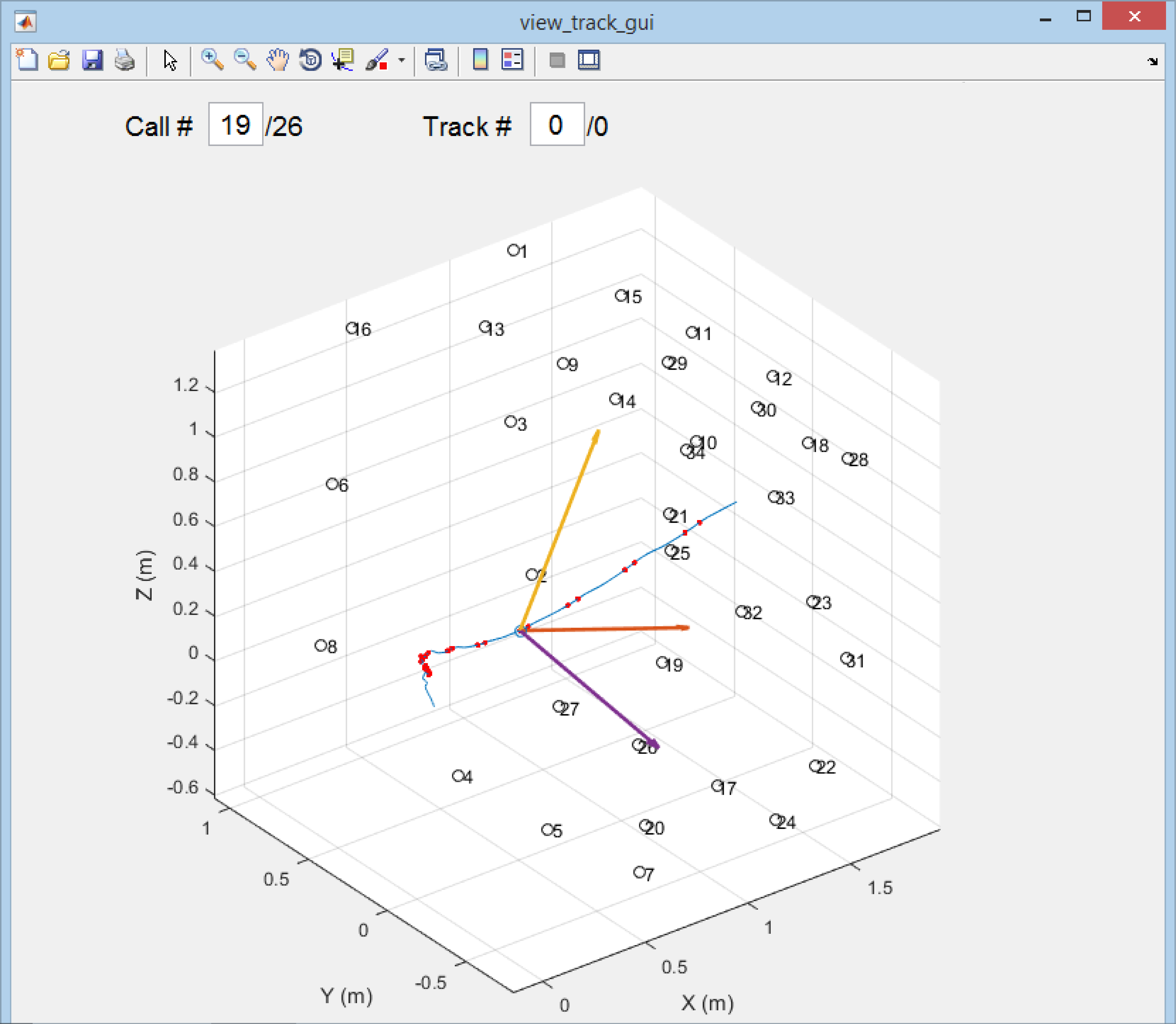Screen dimensions: 1176x1024
Task: Click microphone marker labeled 22
Action: (x=815, y=766)
